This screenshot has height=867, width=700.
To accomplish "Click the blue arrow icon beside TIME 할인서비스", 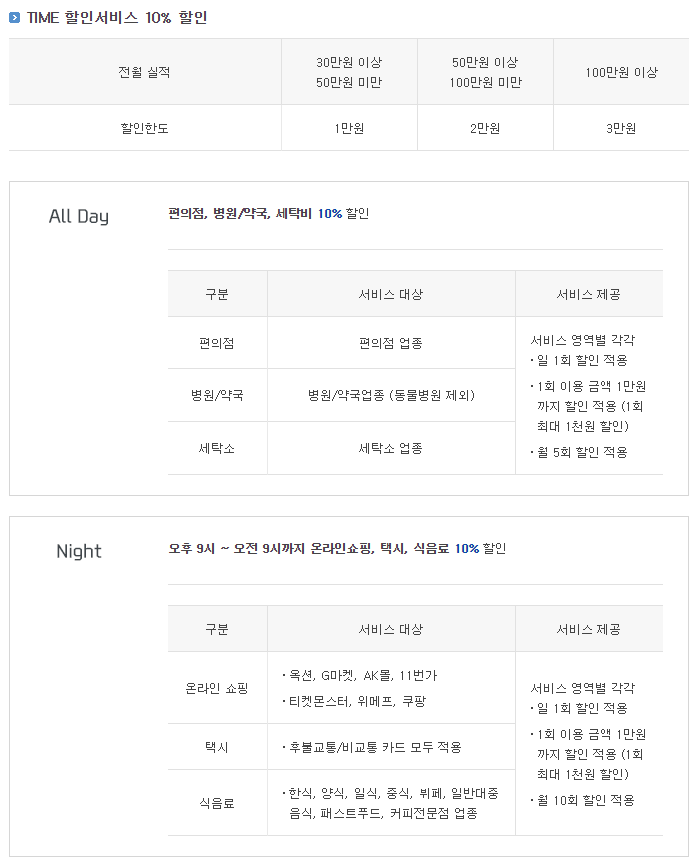I will pyautogui.click(x=15, y=18).
